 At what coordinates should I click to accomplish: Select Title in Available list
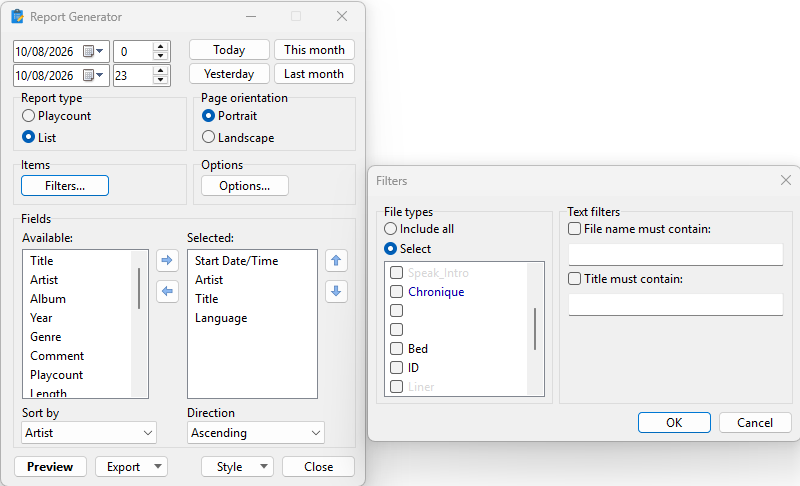pos(41,261)
